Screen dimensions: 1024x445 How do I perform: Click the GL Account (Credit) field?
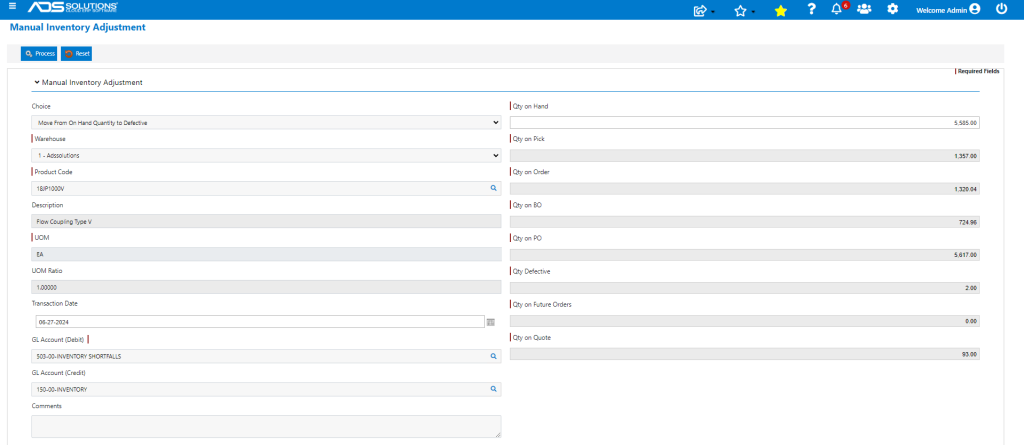pos(266,389)
